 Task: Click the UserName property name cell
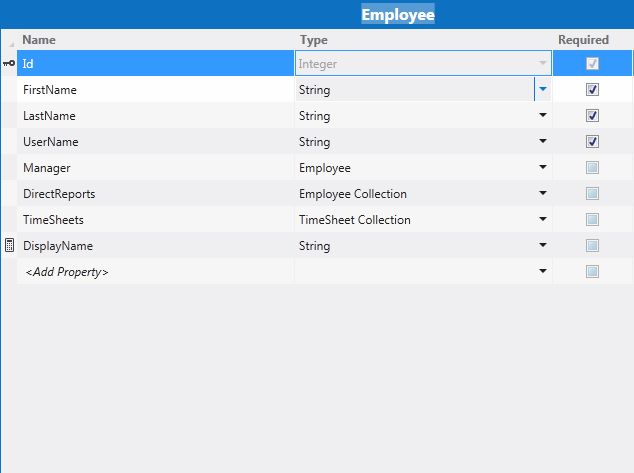coord(50,141)
